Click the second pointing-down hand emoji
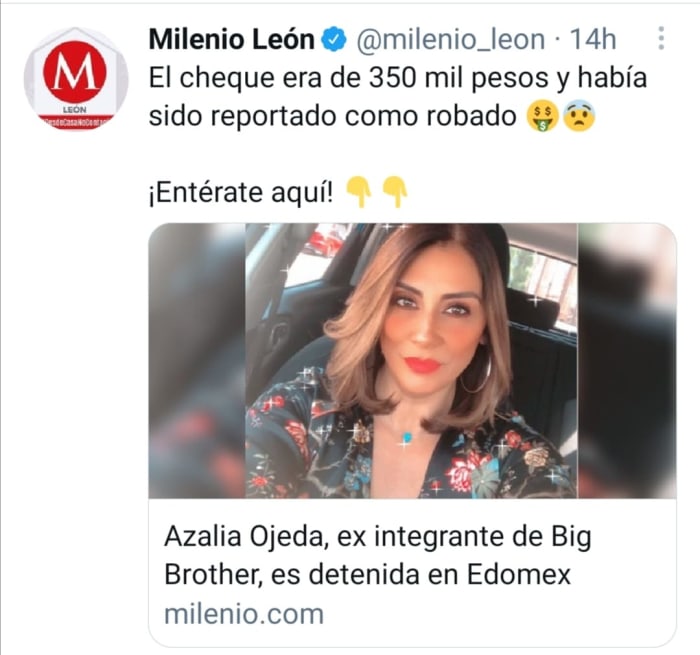This screenshot has width=700, height=655. point(395,192)
